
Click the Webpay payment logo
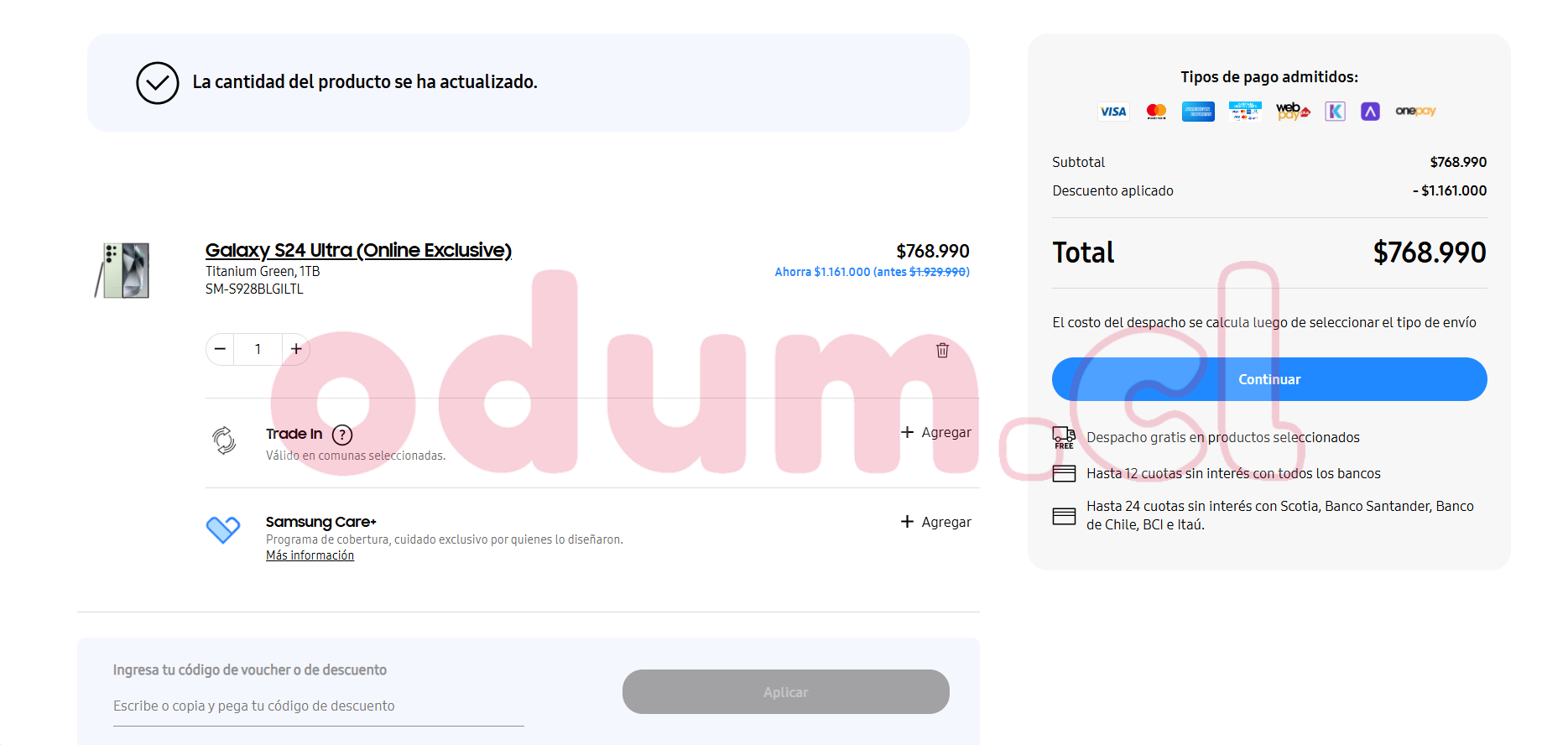click(1292, 112)
